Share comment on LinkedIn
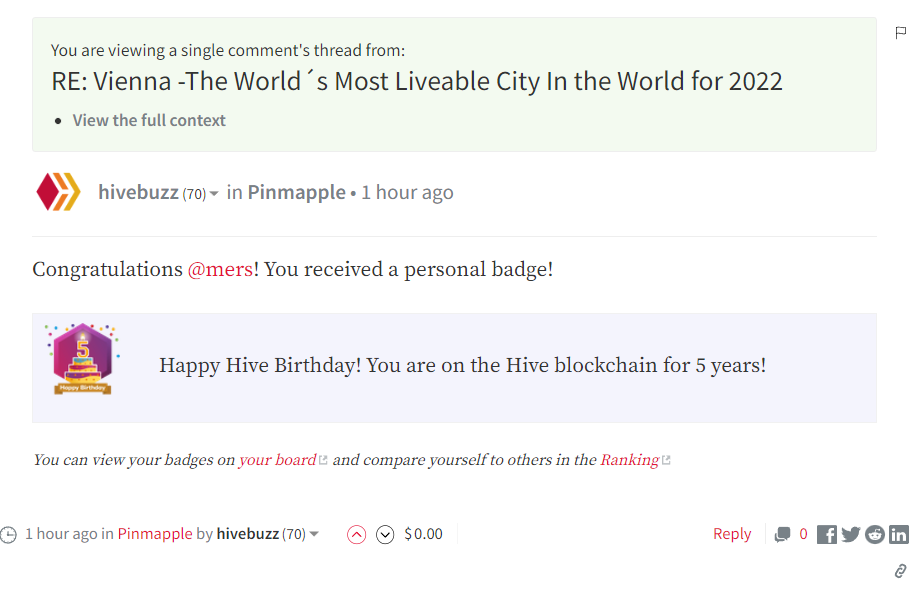The height and width of the screenshot is (590, 912). tap(899, 534)
